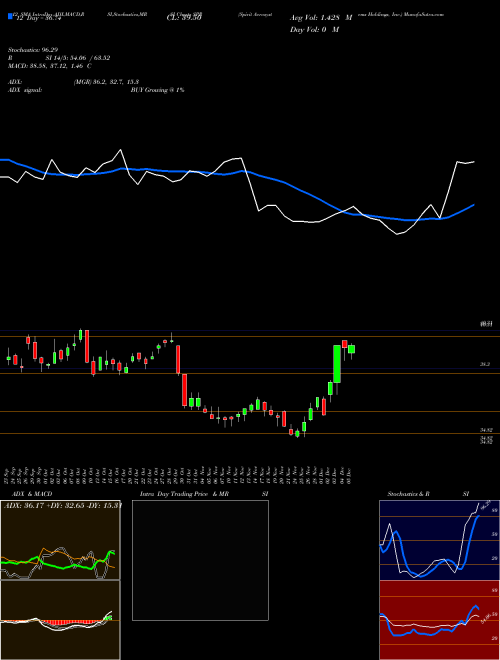This screenshot has width=500, height=660.
Task: Click the large green candlestick near chart end
Action: point(337,364)
